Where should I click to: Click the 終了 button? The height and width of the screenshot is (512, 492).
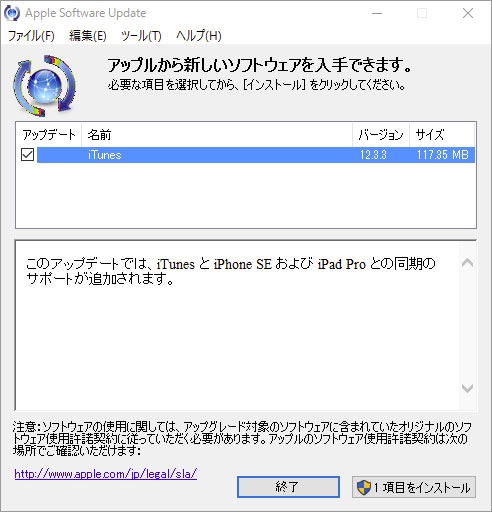288,487
